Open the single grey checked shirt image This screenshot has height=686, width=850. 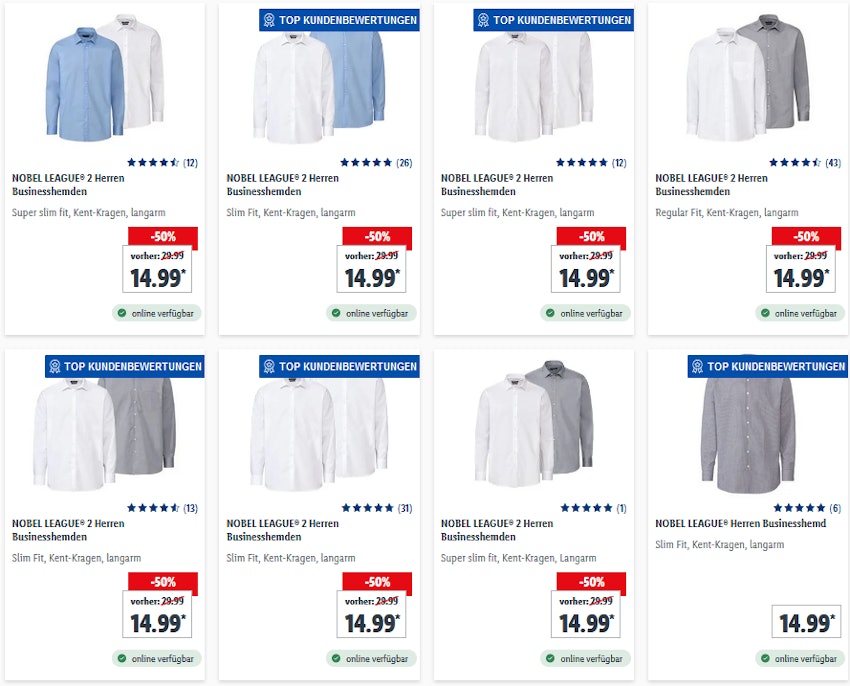click(x=747, y=427)
